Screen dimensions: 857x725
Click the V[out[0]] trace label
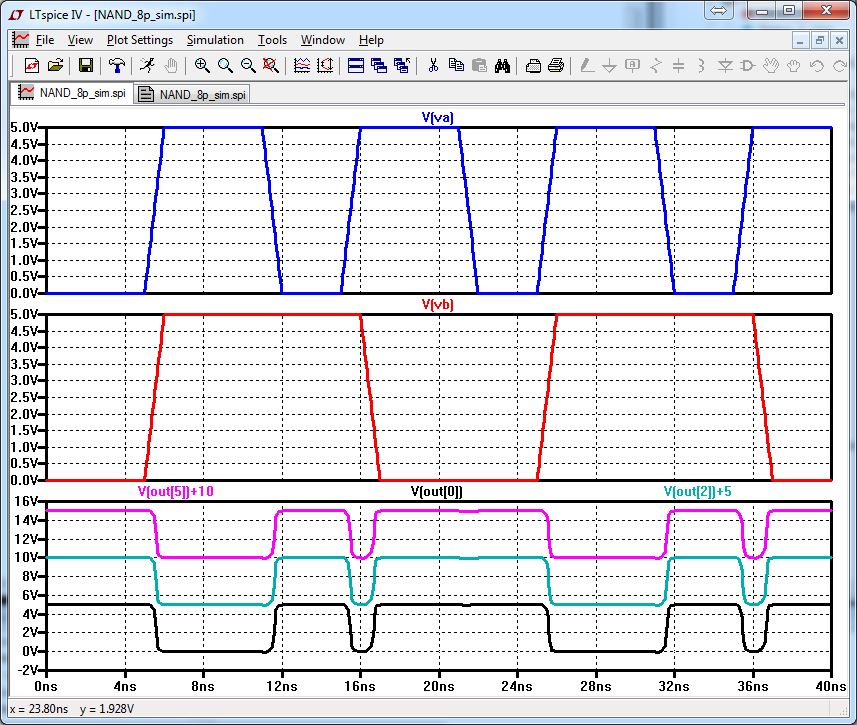(x=438, y=491)
